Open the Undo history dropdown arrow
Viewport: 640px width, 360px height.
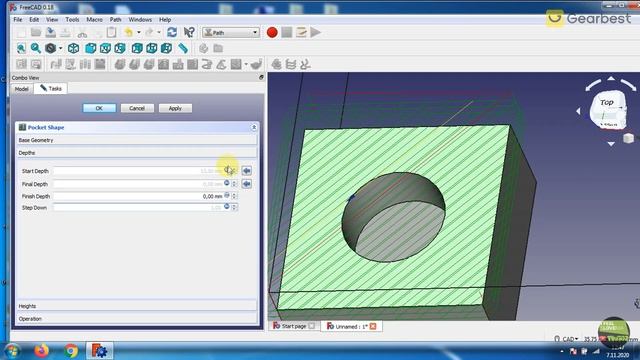click(139, 32)
